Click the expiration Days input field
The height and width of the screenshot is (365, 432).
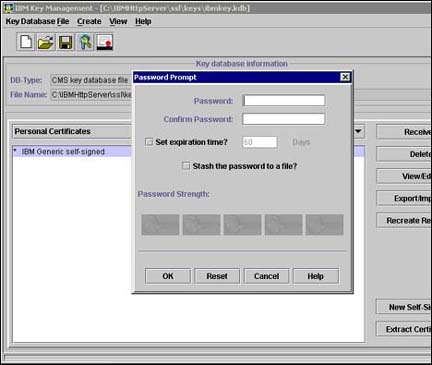pos(260,142)
